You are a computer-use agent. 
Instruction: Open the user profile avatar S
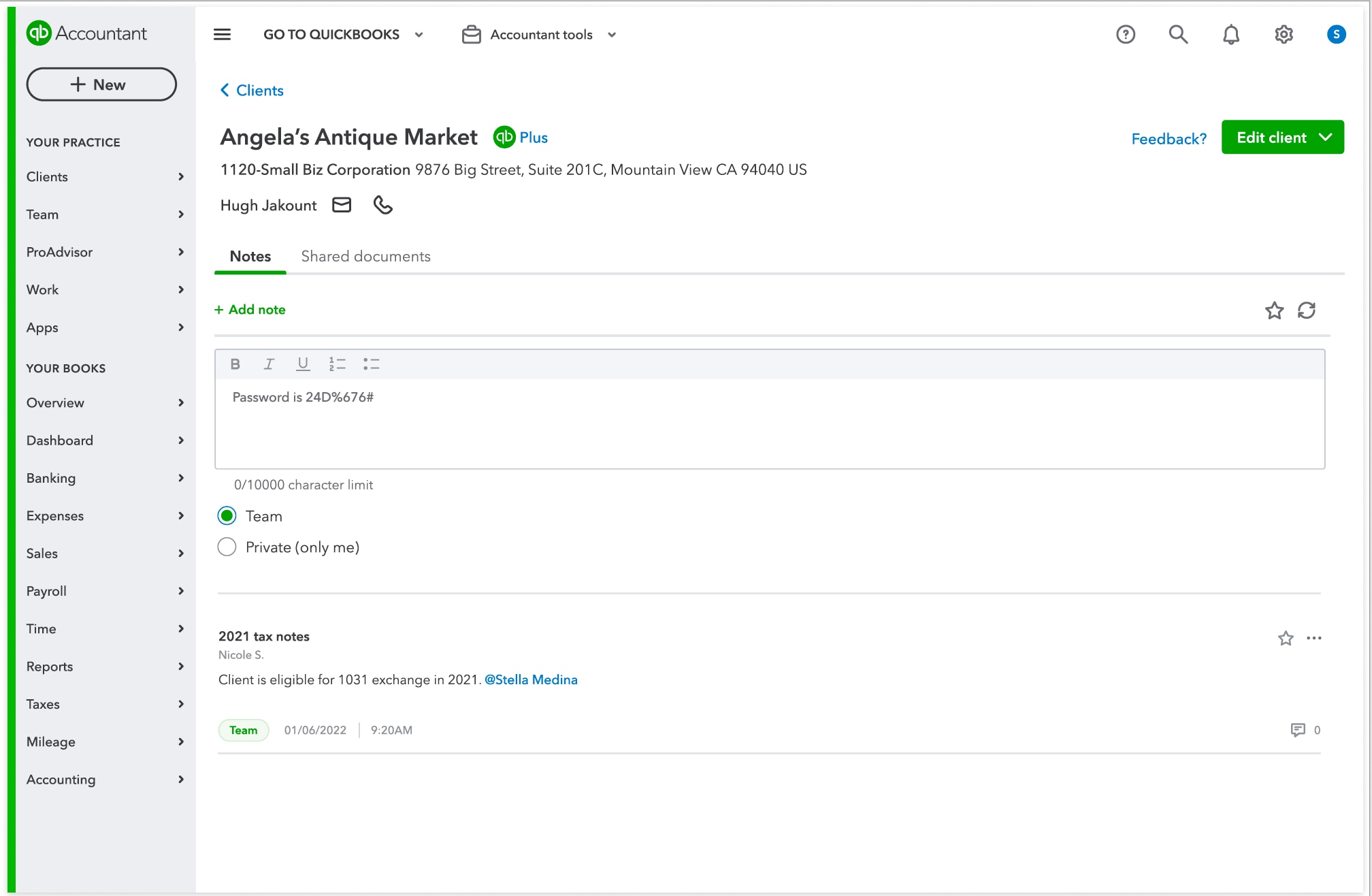(1336, 34)
